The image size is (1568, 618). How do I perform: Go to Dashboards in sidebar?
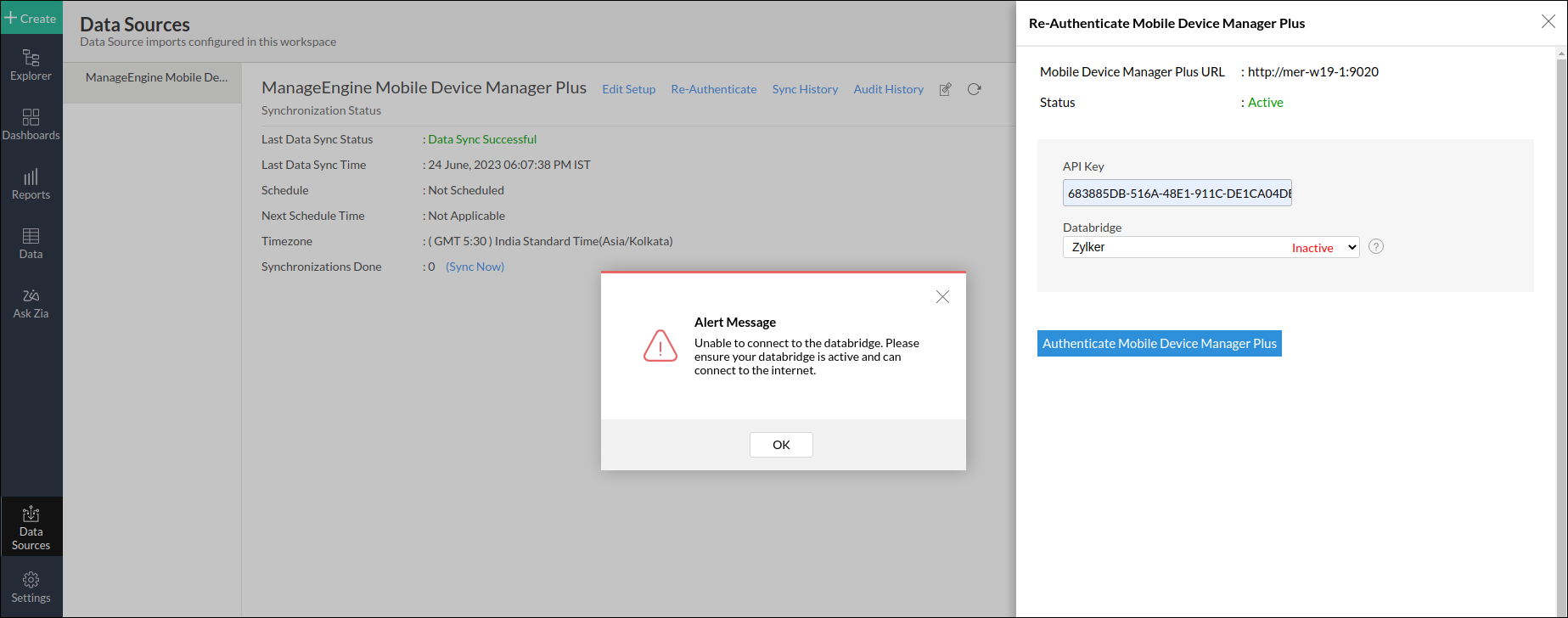click(x=31, y=125)
